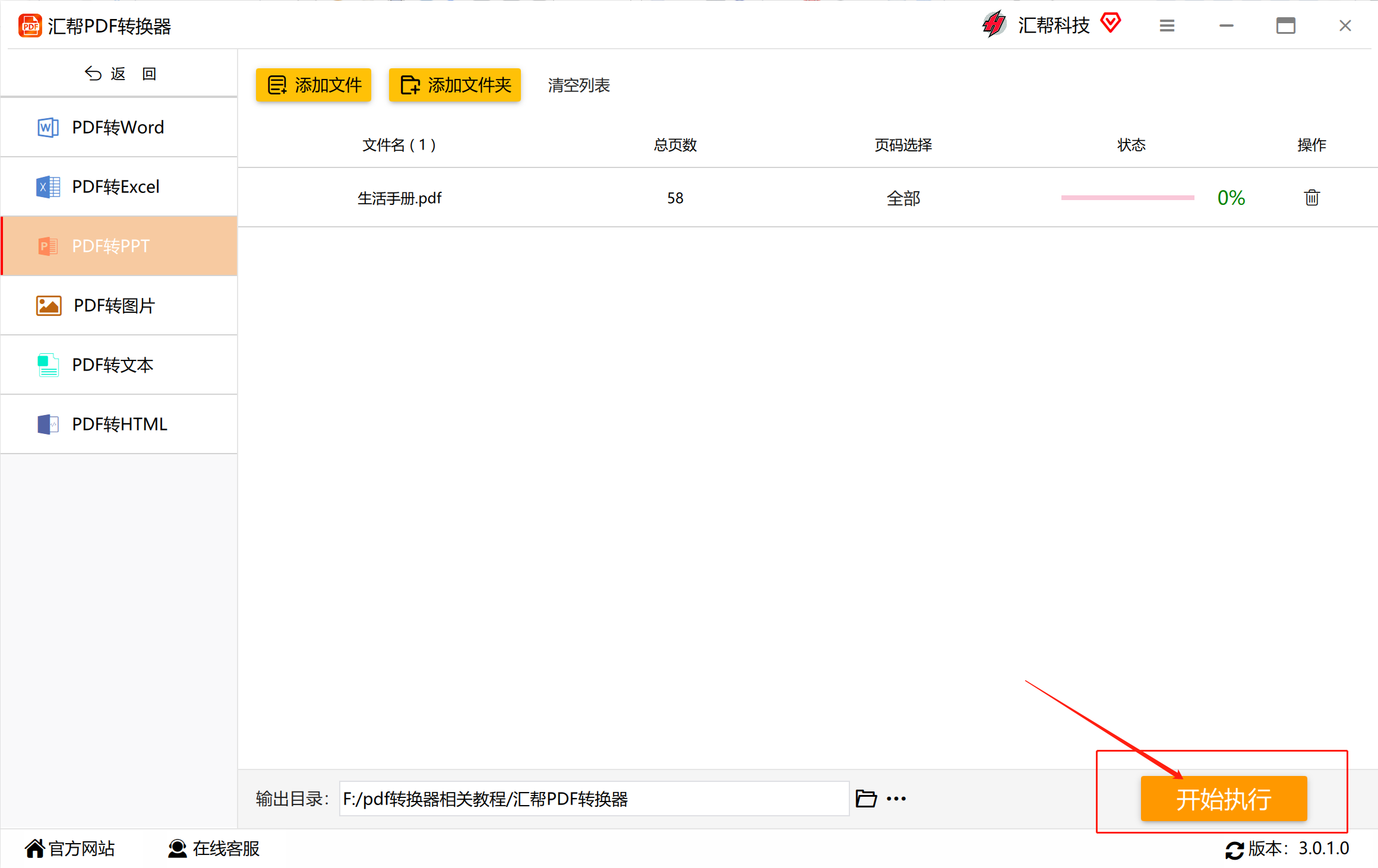Click the 添加文件夹 button
Image resolution: width=1378 pixels, height=868 pixels.
[x=455, y=85]
